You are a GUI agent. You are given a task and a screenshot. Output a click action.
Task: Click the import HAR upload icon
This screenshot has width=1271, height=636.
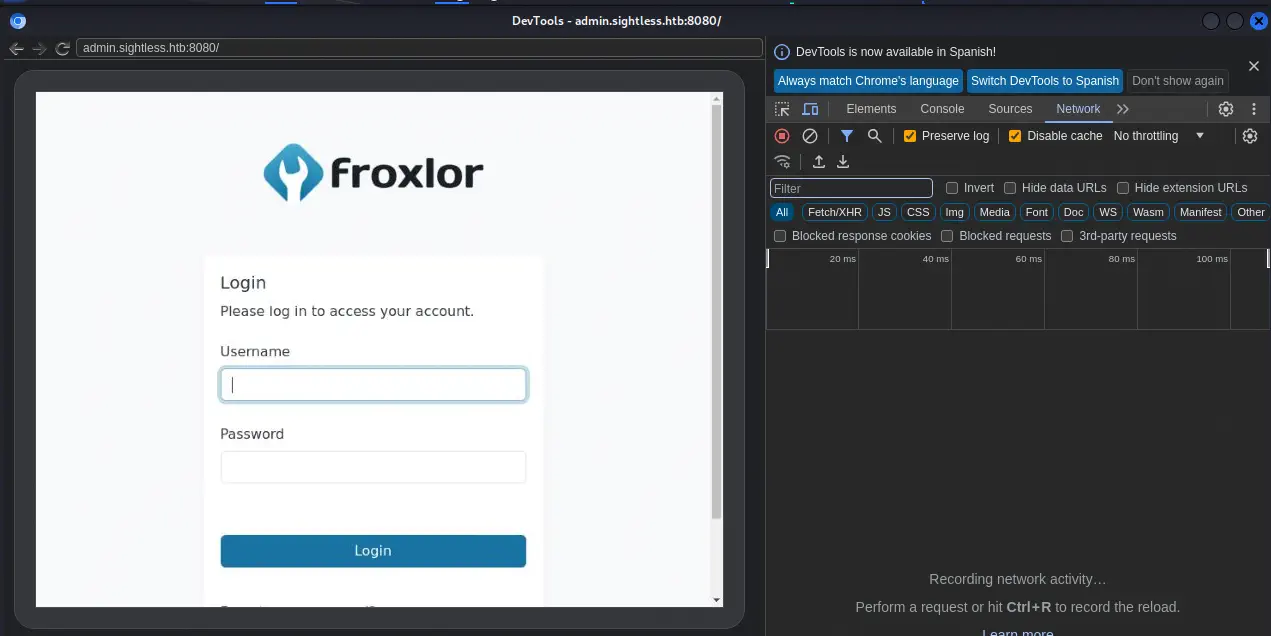point(818,162)
